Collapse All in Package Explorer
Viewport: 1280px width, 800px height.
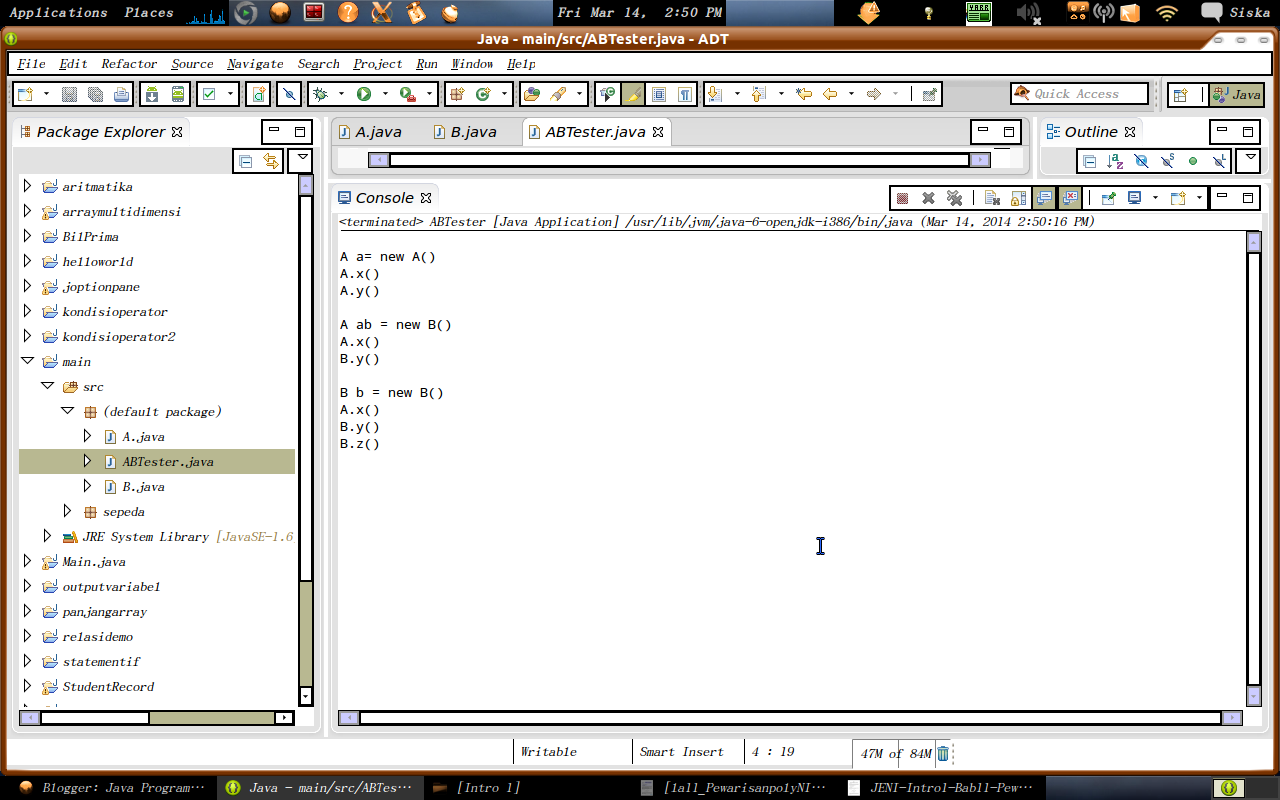(x=243, y=160)
